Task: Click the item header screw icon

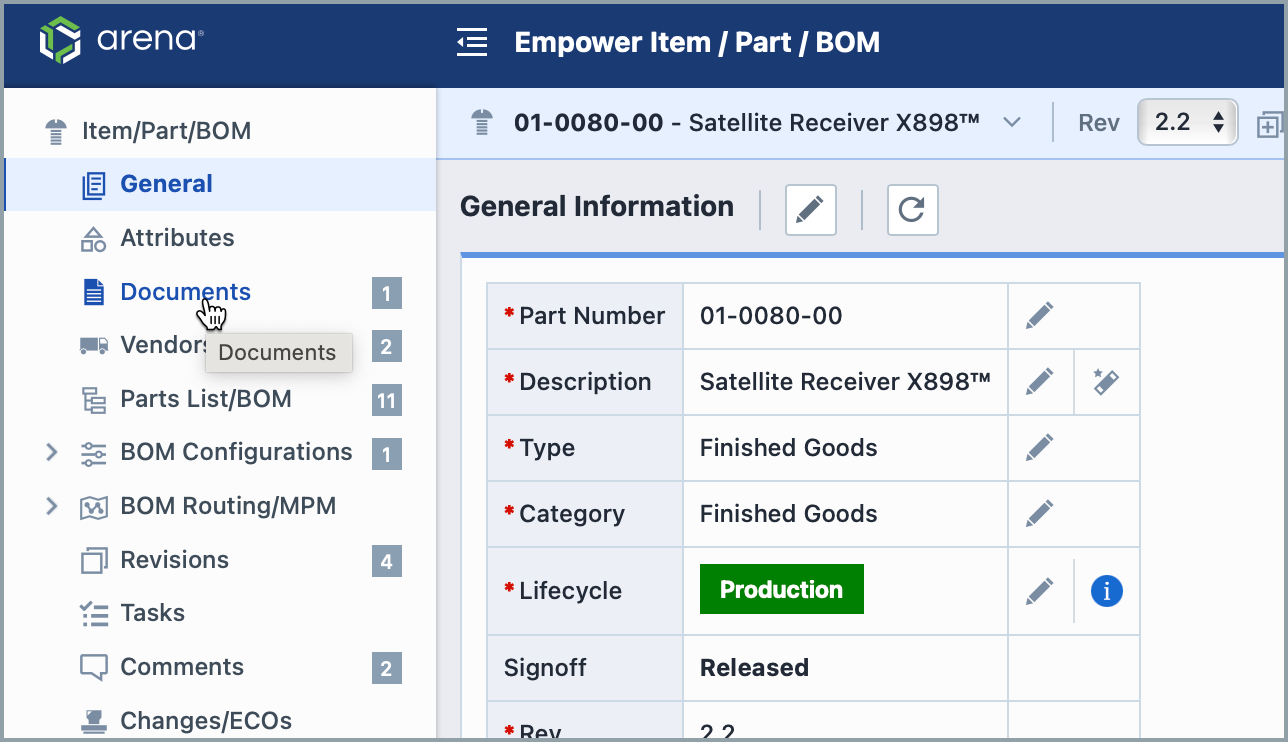Action: point(483,123)
